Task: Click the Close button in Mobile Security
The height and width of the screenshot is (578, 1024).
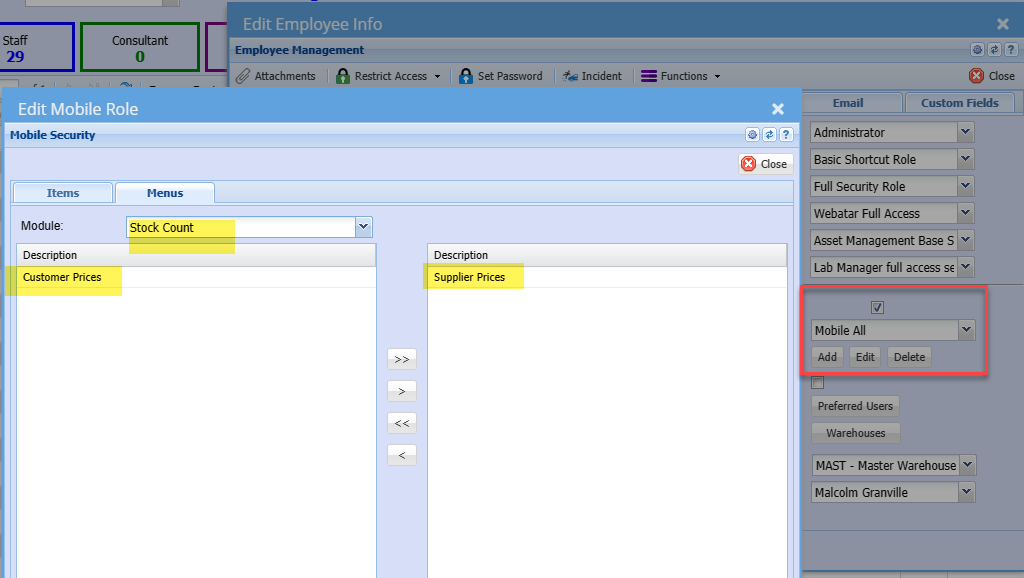Action: pyautogui.click(x=765, y=164)
